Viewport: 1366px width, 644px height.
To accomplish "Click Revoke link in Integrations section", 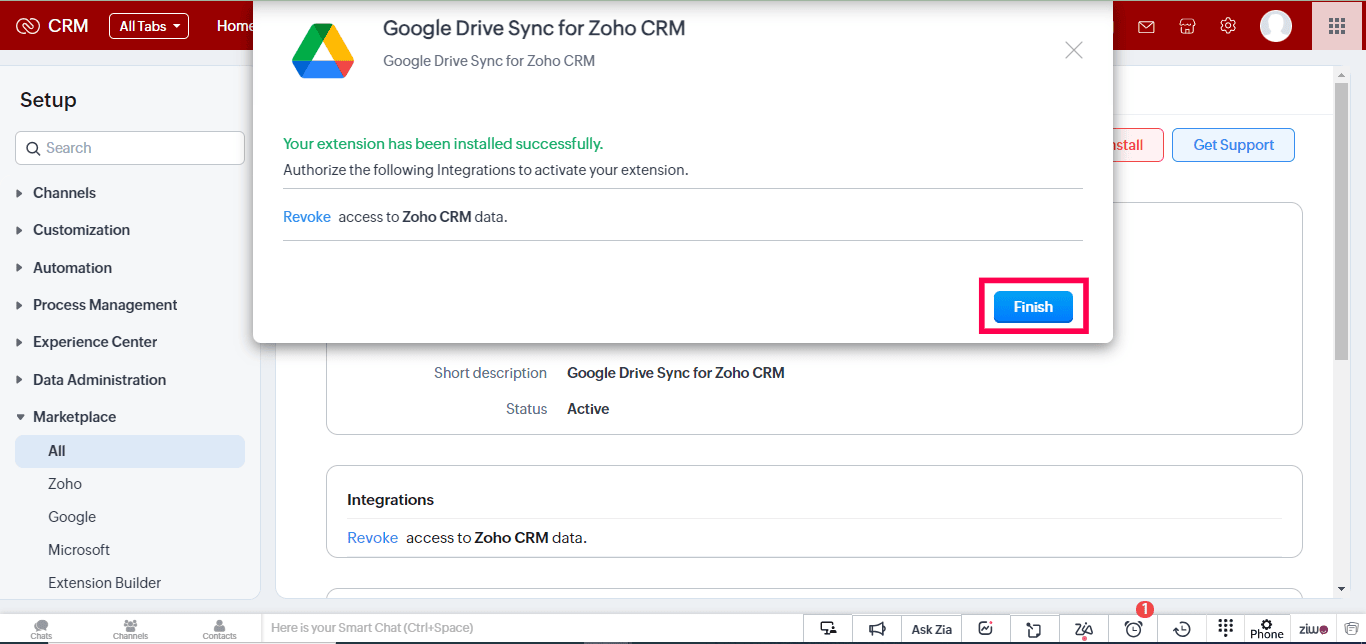I will [373, 538].
